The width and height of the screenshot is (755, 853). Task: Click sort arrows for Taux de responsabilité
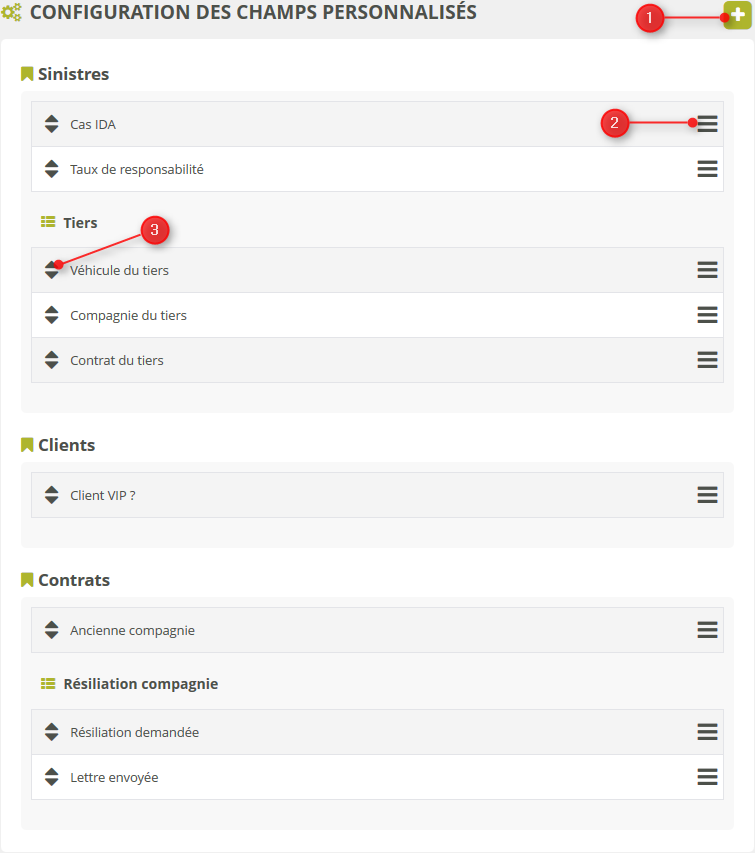(x=52, y=169)
